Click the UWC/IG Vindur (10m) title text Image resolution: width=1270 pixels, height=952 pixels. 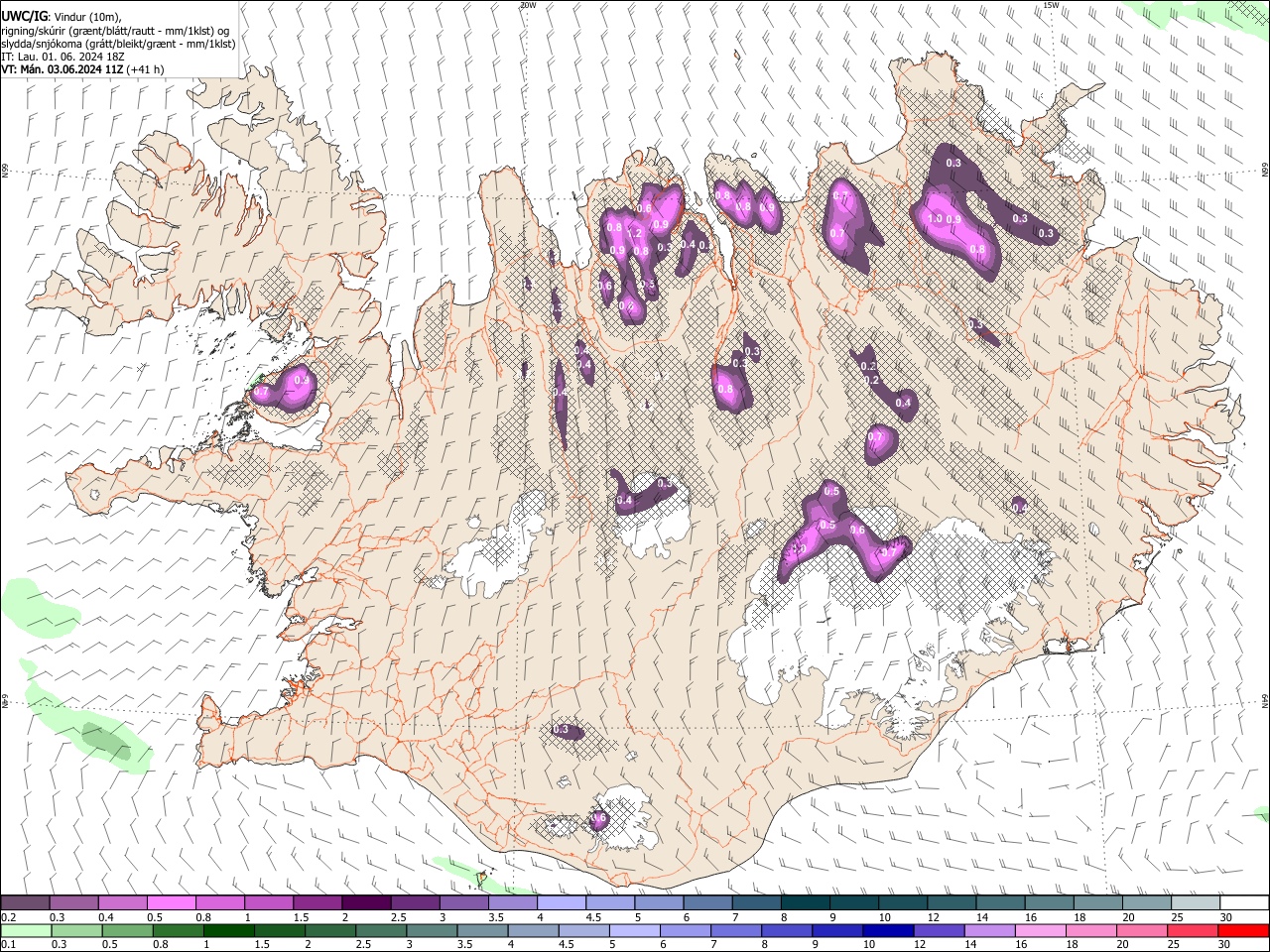click(61, 15)
